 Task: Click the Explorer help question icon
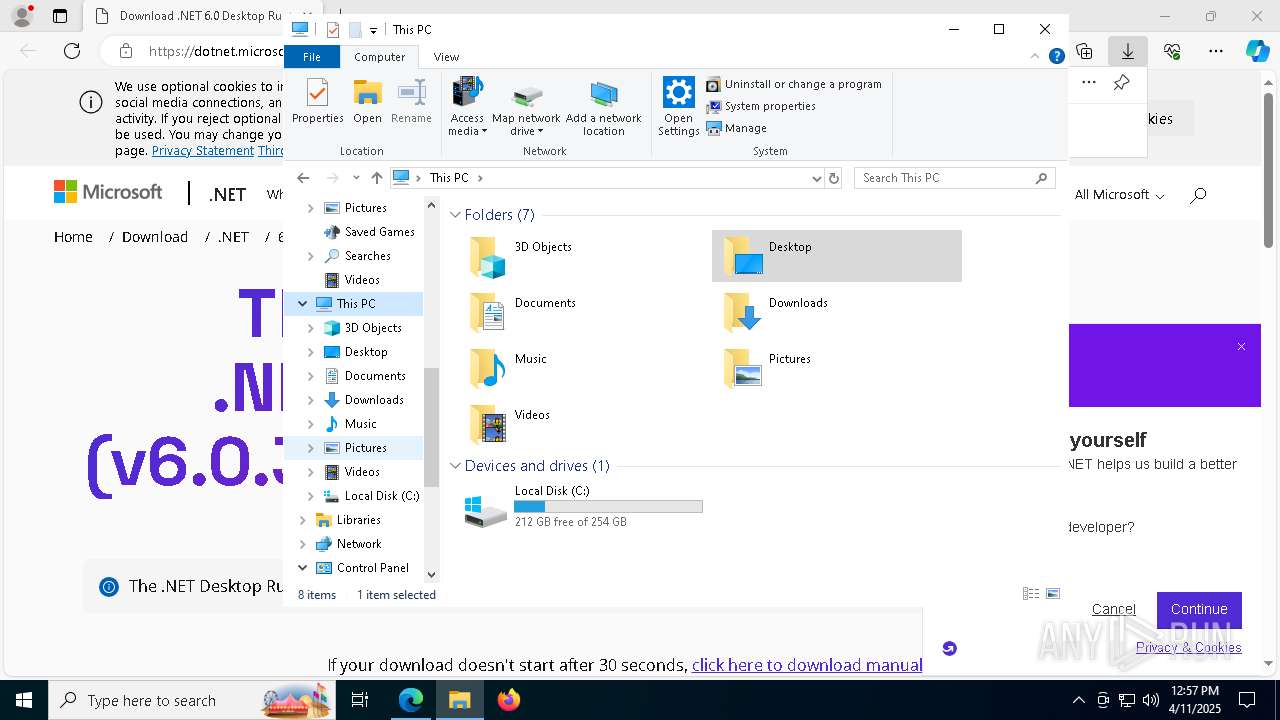point(1056,57)
